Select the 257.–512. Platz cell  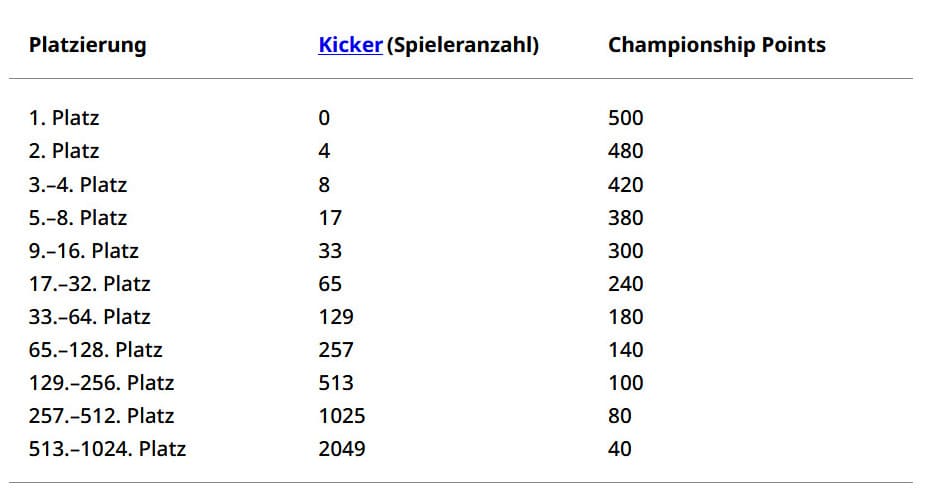101,416
